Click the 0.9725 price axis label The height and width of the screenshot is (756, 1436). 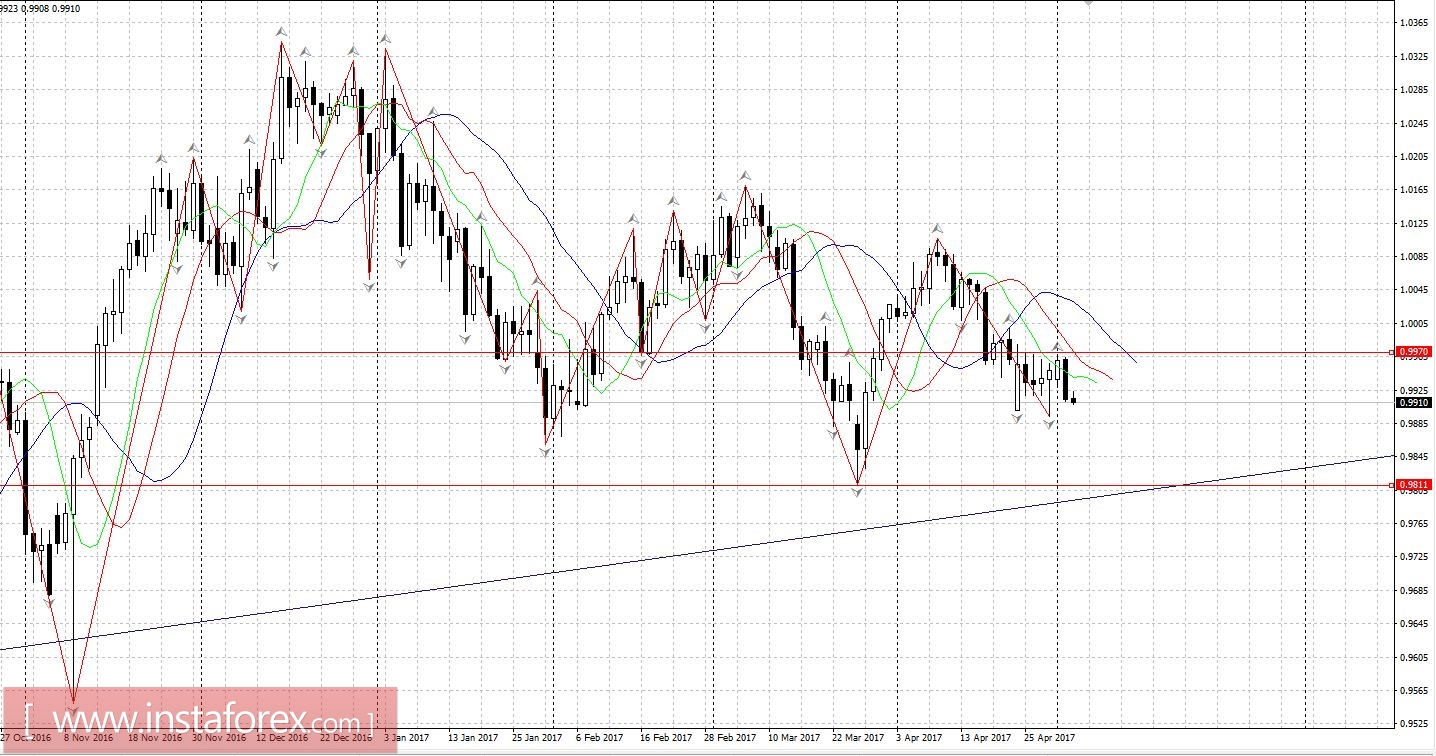point(1414,557)
